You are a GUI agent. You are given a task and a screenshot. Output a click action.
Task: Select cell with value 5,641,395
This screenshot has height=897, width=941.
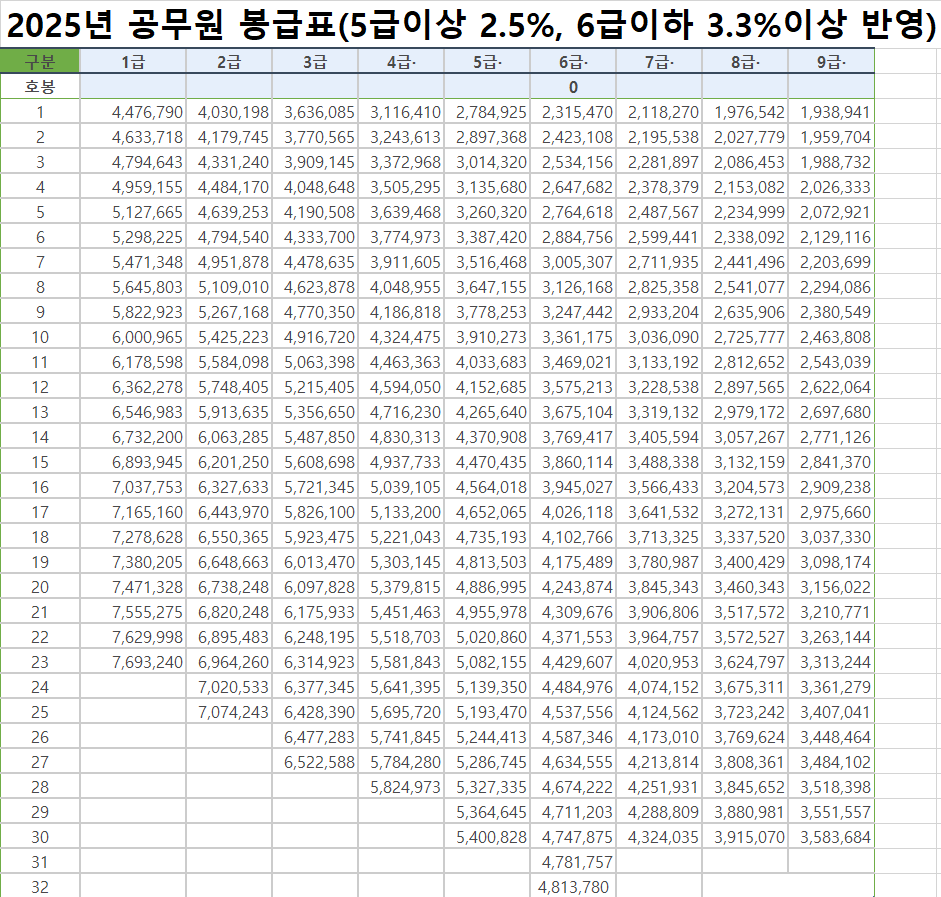coord(401,687)
